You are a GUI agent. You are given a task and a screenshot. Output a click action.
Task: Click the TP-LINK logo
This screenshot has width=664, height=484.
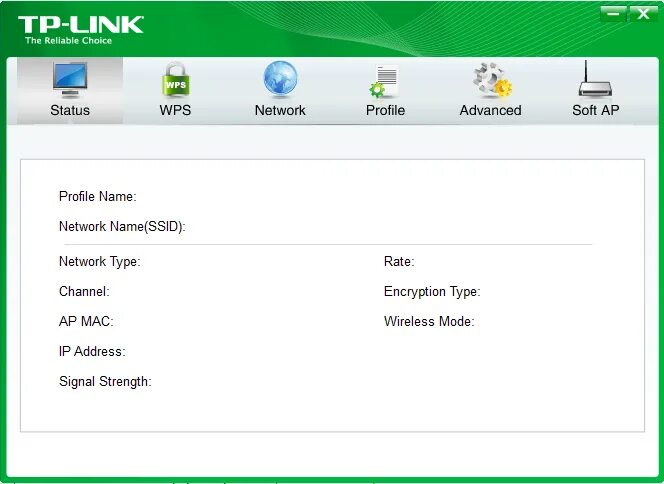coord(80,25)
